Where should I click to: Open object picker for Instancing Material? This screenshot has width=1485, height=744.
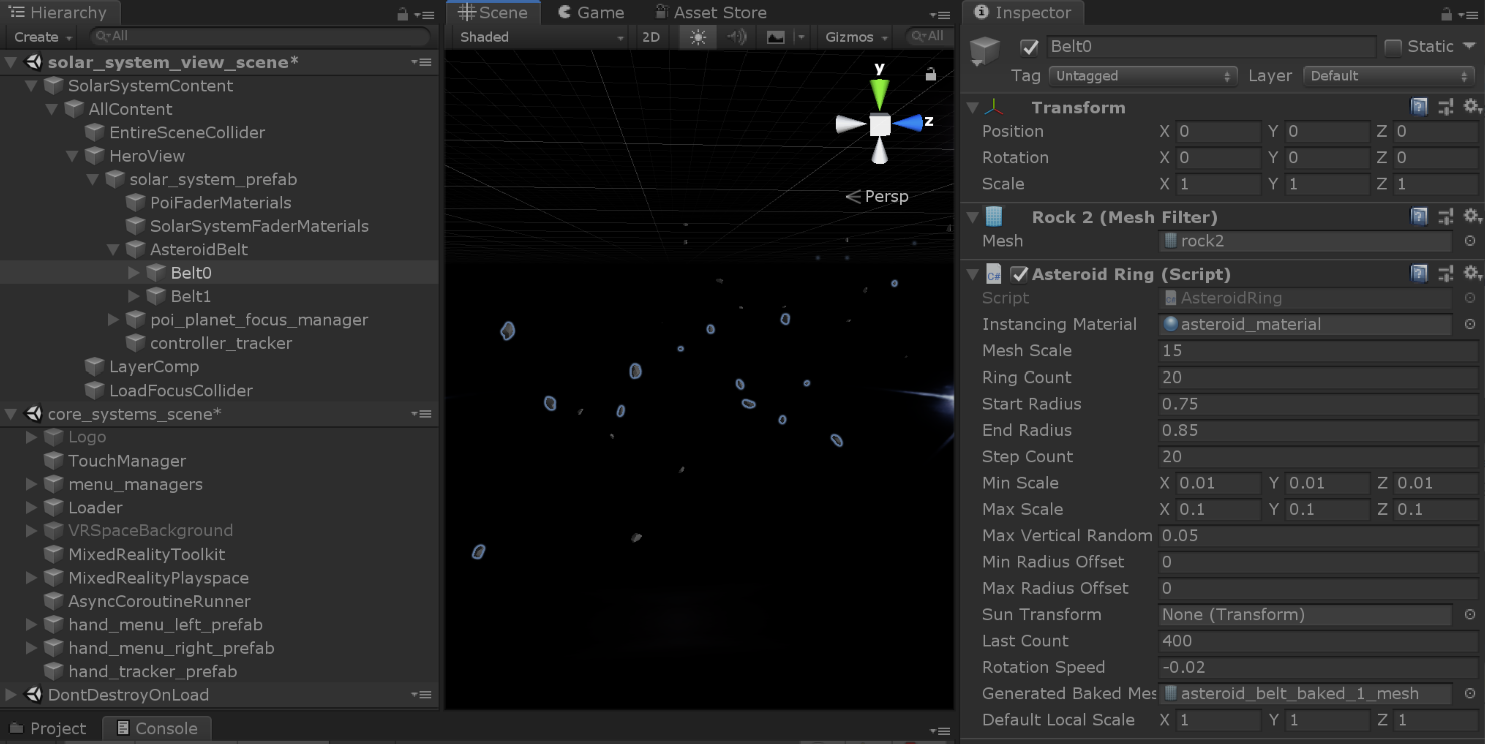1469,324
